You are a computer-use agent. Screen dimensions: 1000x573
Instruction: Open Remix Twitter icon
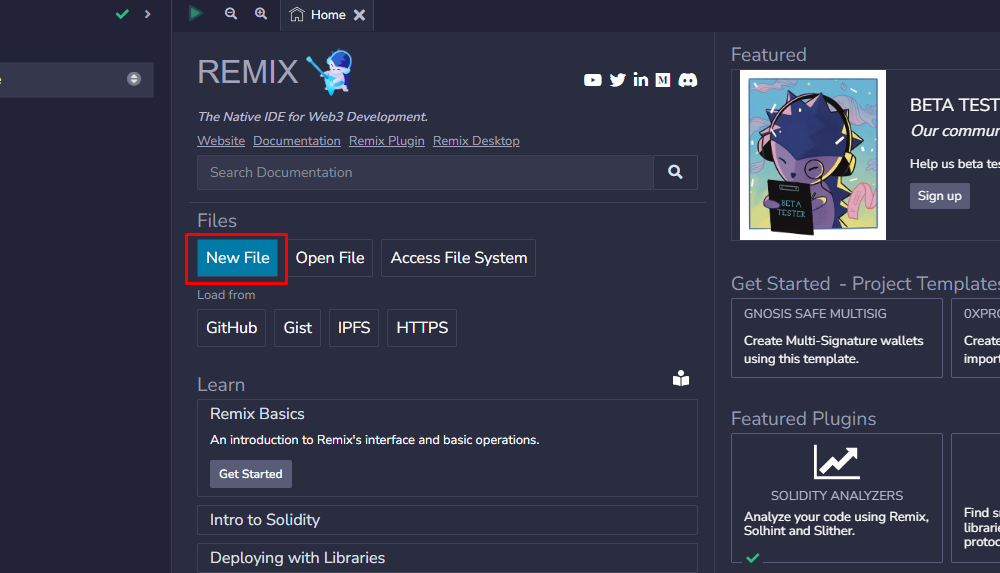click(x=617, y=80)
